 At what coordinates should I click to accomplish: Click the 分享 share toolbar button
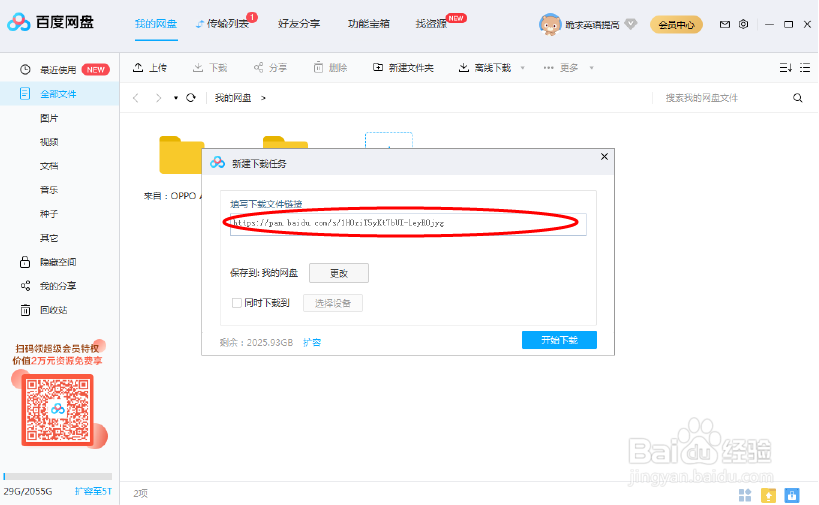click(270, 67)
